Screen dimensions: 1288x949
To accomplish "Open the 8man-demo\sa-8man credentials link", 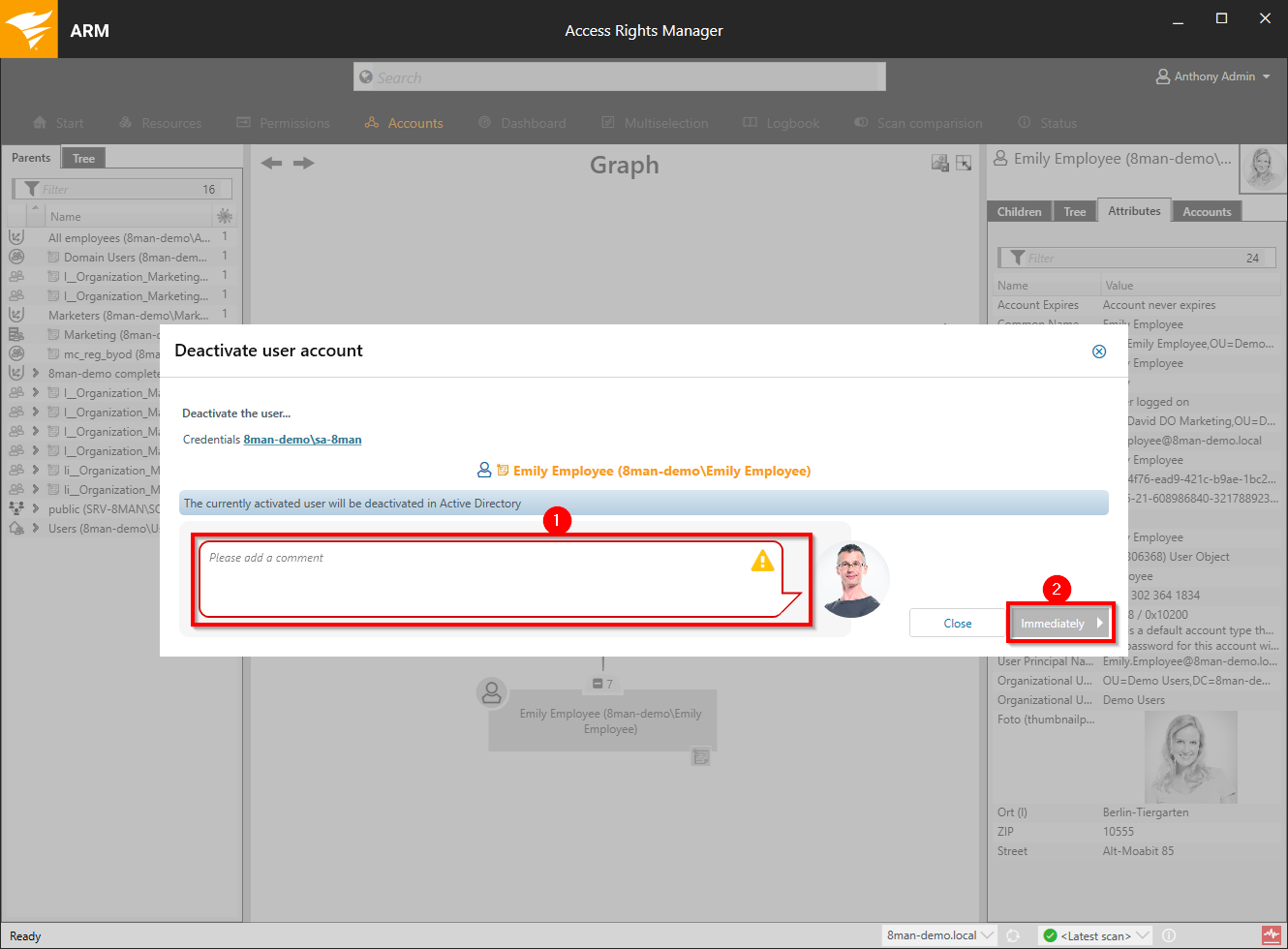I will (x=302, y=440).
